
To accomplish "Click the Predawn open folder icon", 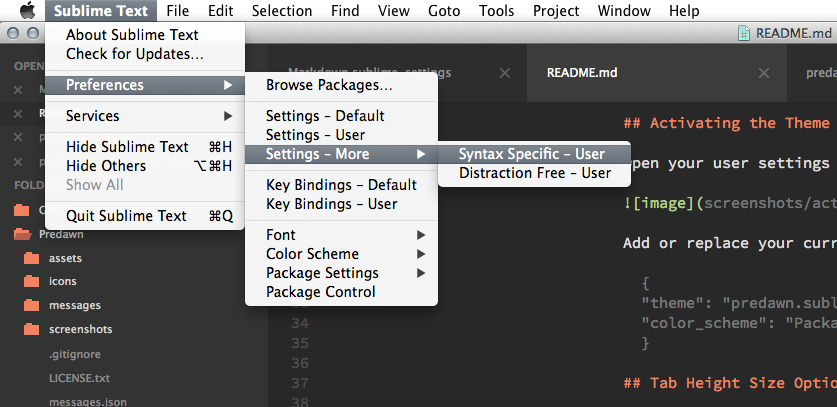I will coord(22,234).
